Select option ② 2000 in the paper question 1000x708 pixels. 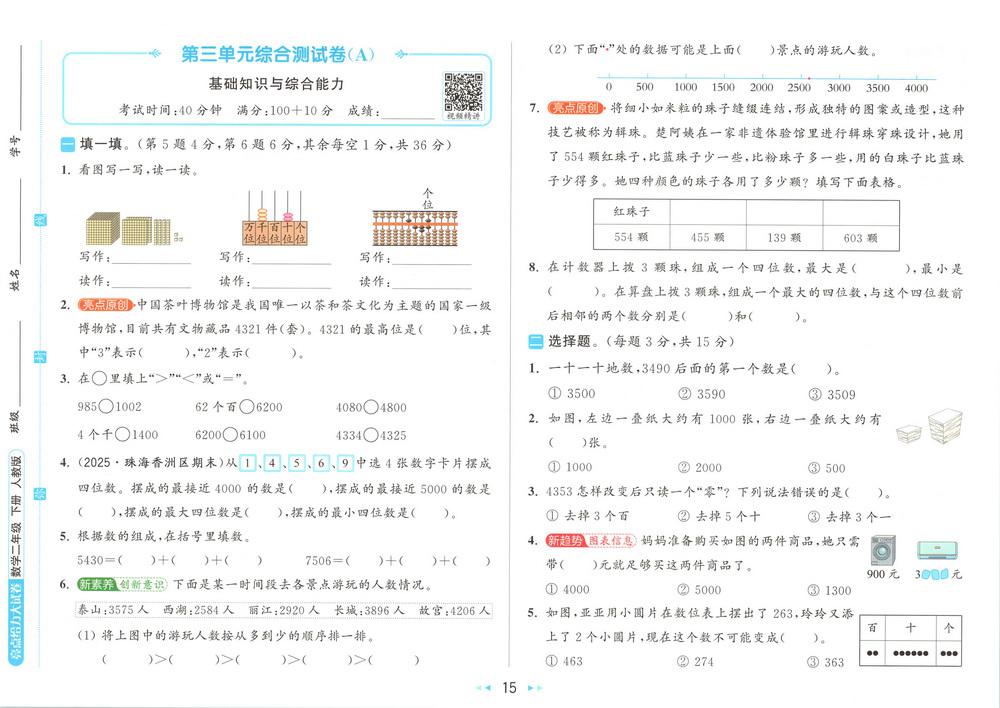[x=700, y=467]
